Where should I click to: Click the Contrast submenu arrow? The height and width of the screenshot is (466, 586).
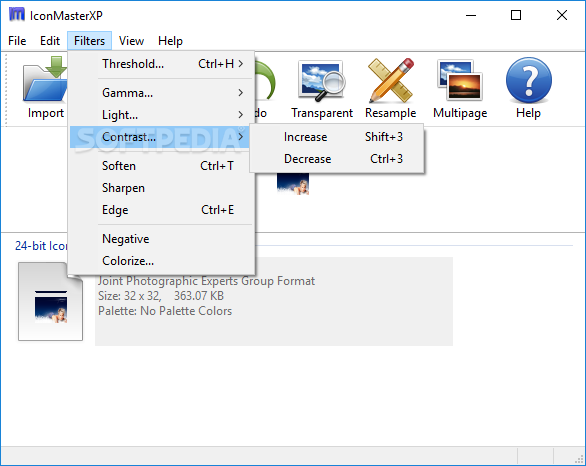pyautogui.click(x=241, y=137)
